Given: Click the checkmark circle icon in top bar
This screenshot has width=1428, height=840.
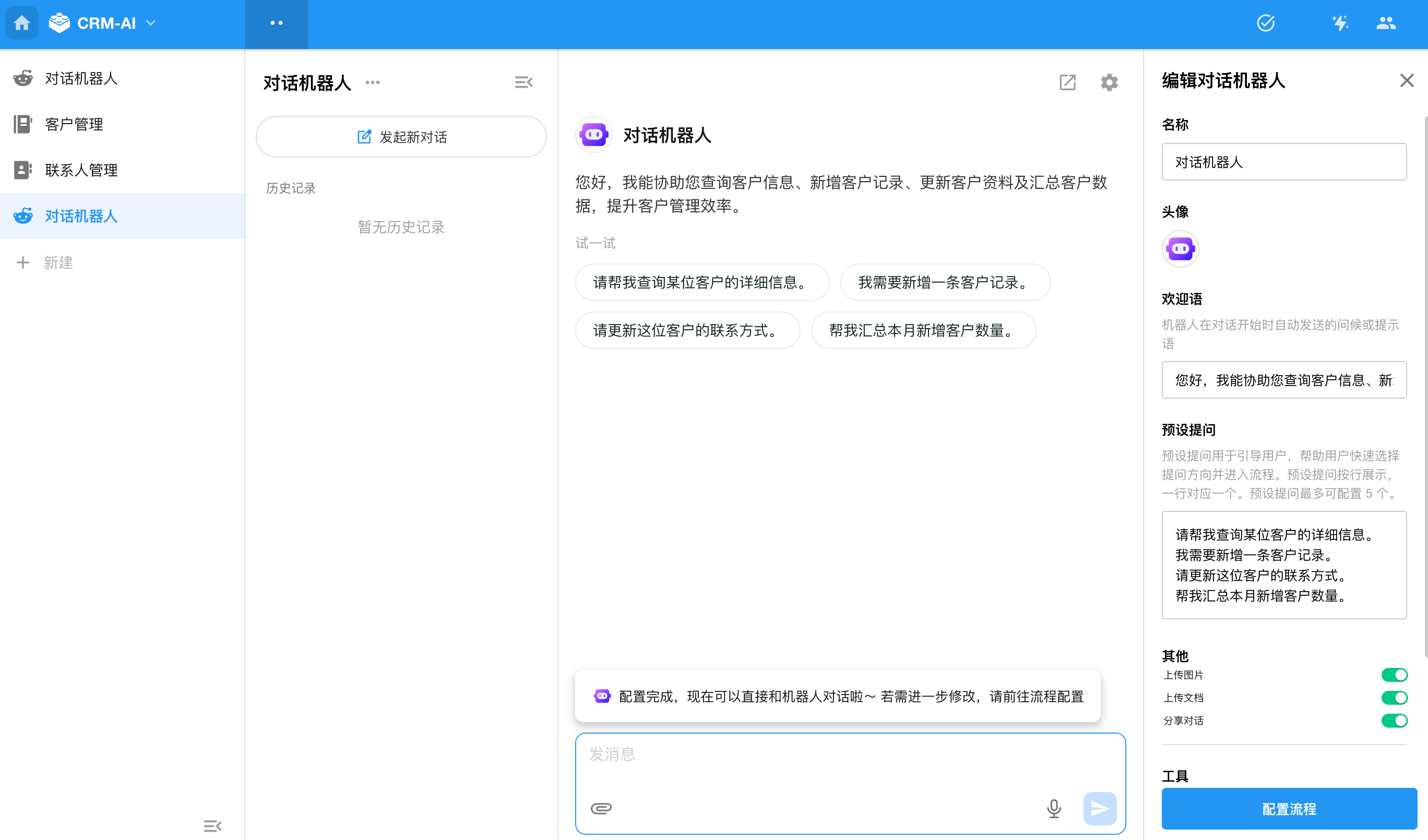Looking at the screenshot, I should tap(1265, 23).
